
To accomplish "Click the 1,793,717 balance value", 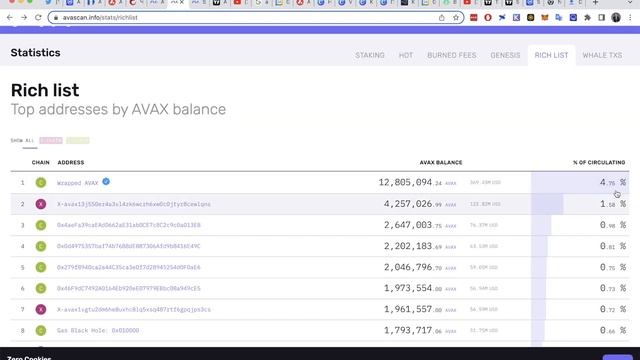I will [x=420, y=330].
